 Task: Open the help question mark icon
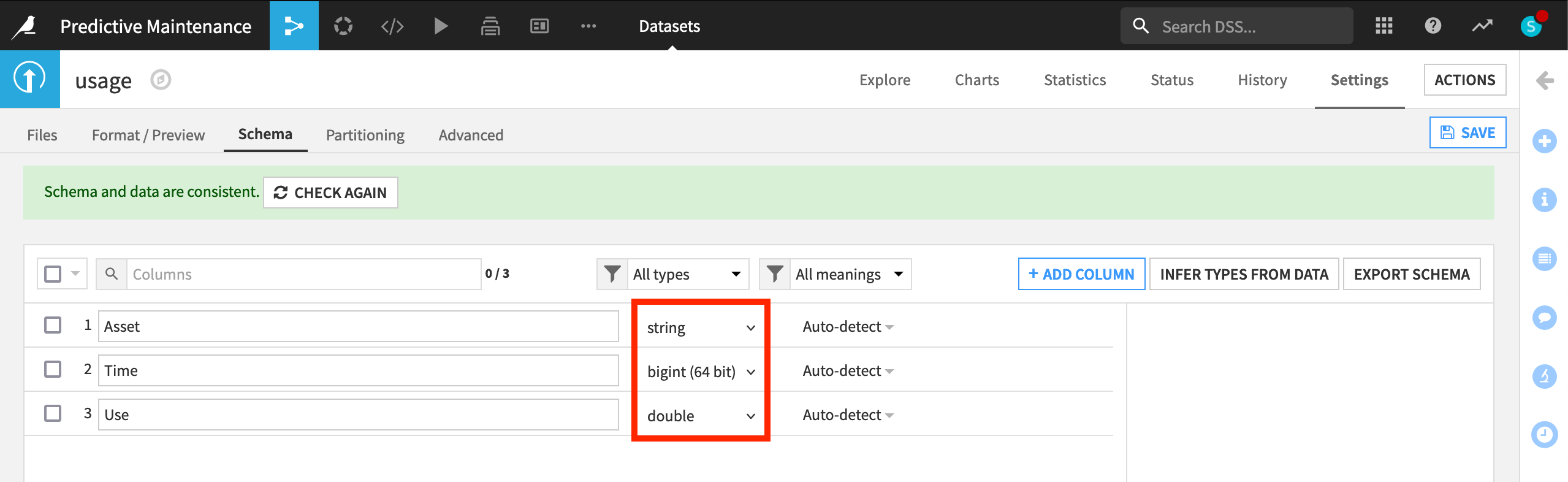[1433, 26]
